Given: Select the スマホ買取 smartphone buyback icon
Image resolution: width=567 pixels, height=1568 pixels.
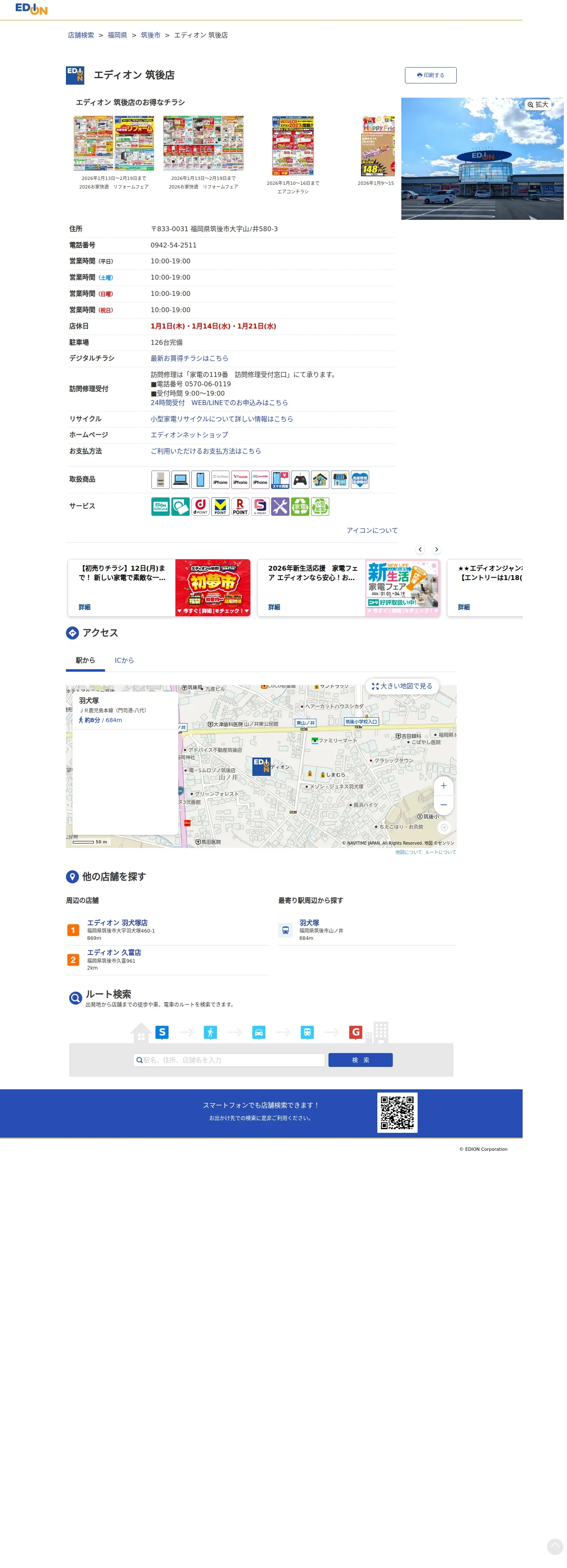Looking at the screenshot, I should pos(280,480).
